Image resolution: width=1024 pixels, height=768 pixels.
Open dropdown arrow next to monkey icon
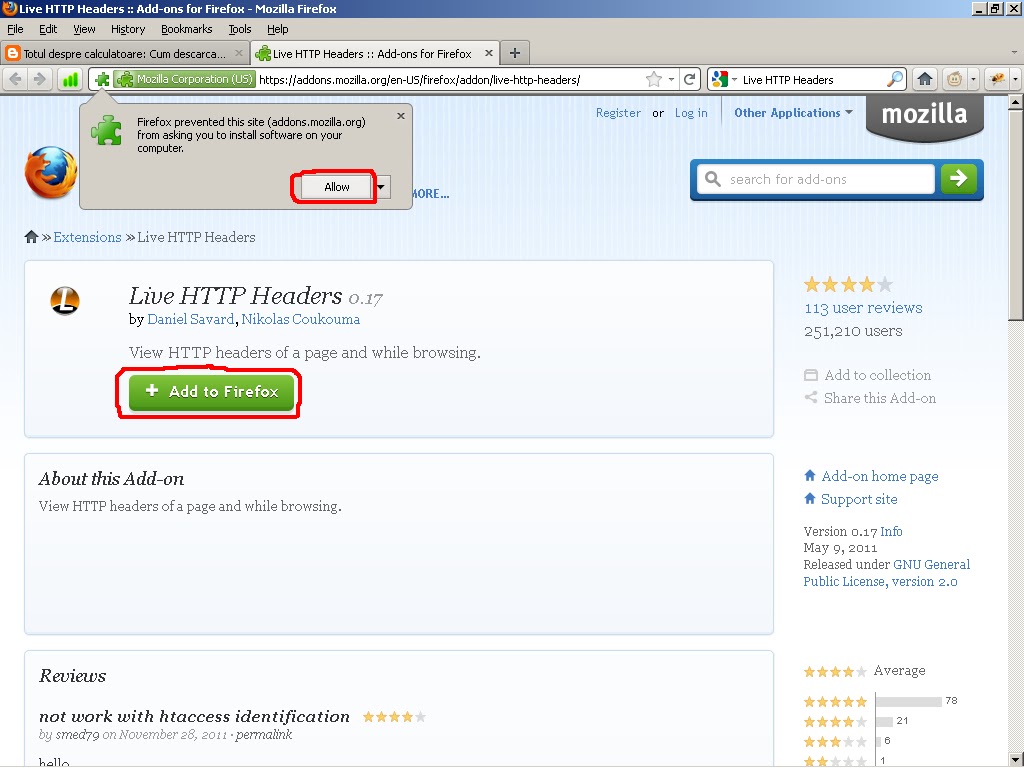click(973, 80)
